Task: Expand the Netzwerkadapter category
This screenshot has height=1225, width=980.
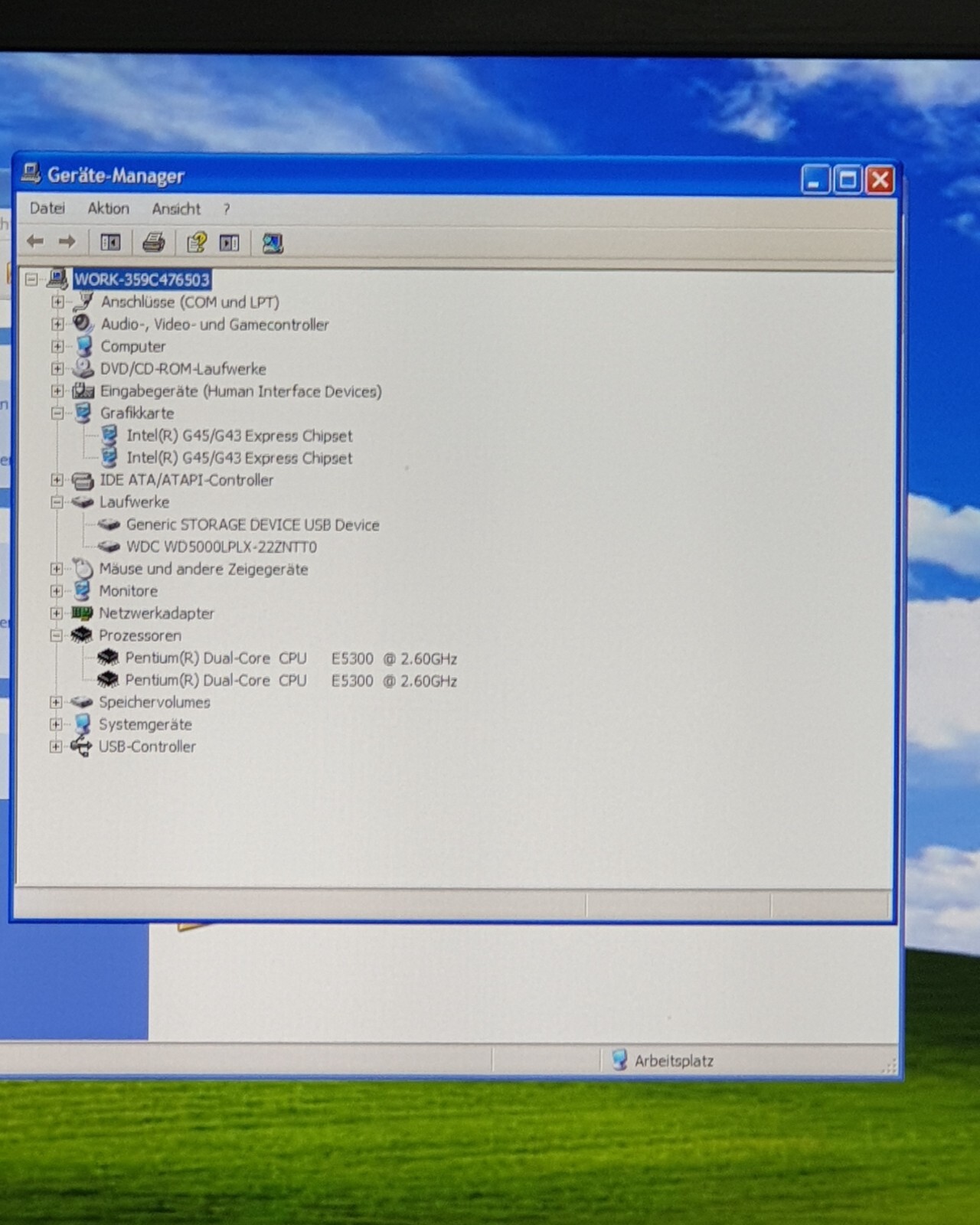Action: (x=56, y=613)
